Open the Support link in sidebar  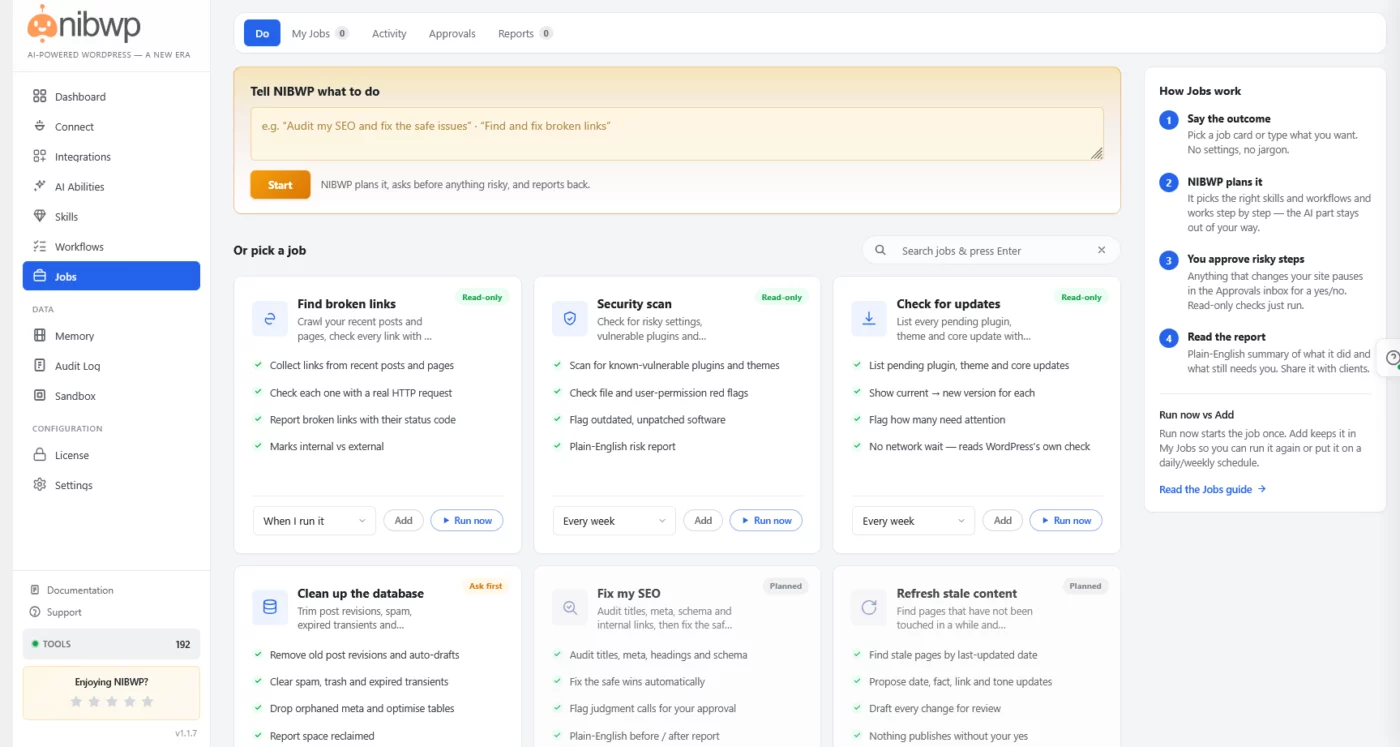(56, 612)
